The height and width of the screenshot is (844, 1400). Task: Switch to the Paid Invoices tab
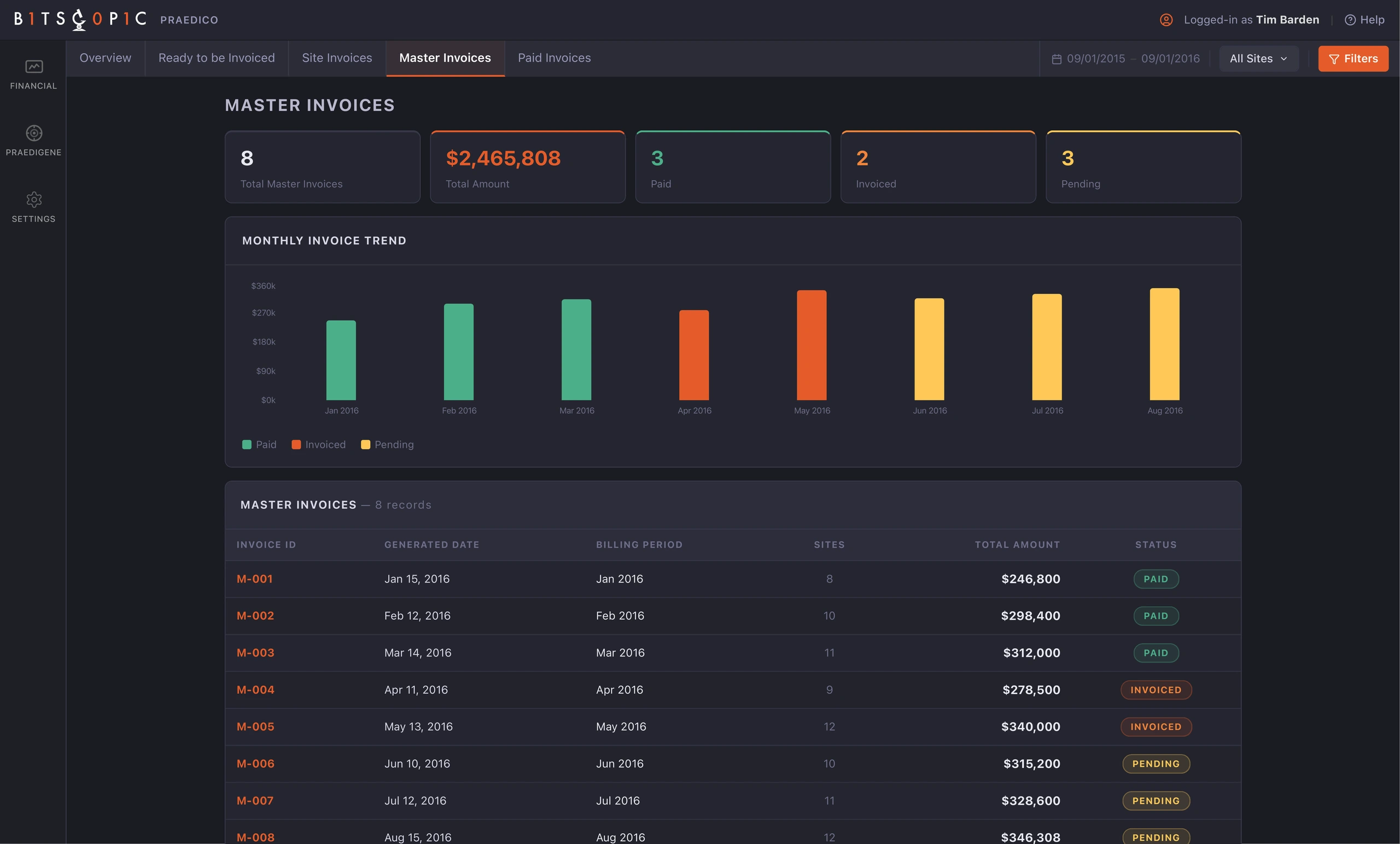(554, 58)
